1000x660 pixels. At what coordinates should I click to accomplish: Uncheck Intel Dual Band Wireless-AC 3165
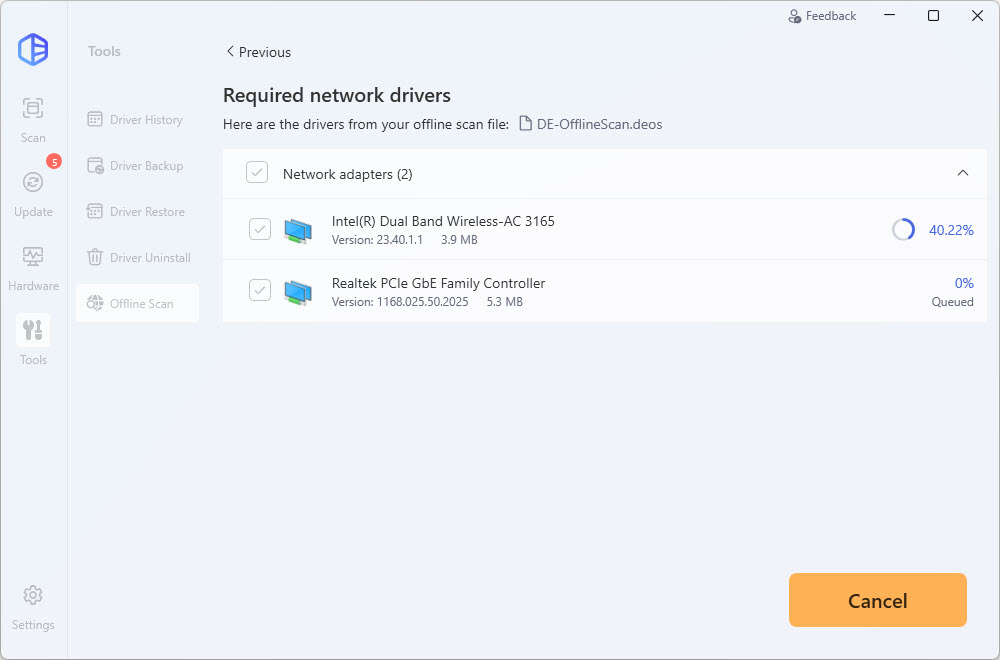click(259, 230)
